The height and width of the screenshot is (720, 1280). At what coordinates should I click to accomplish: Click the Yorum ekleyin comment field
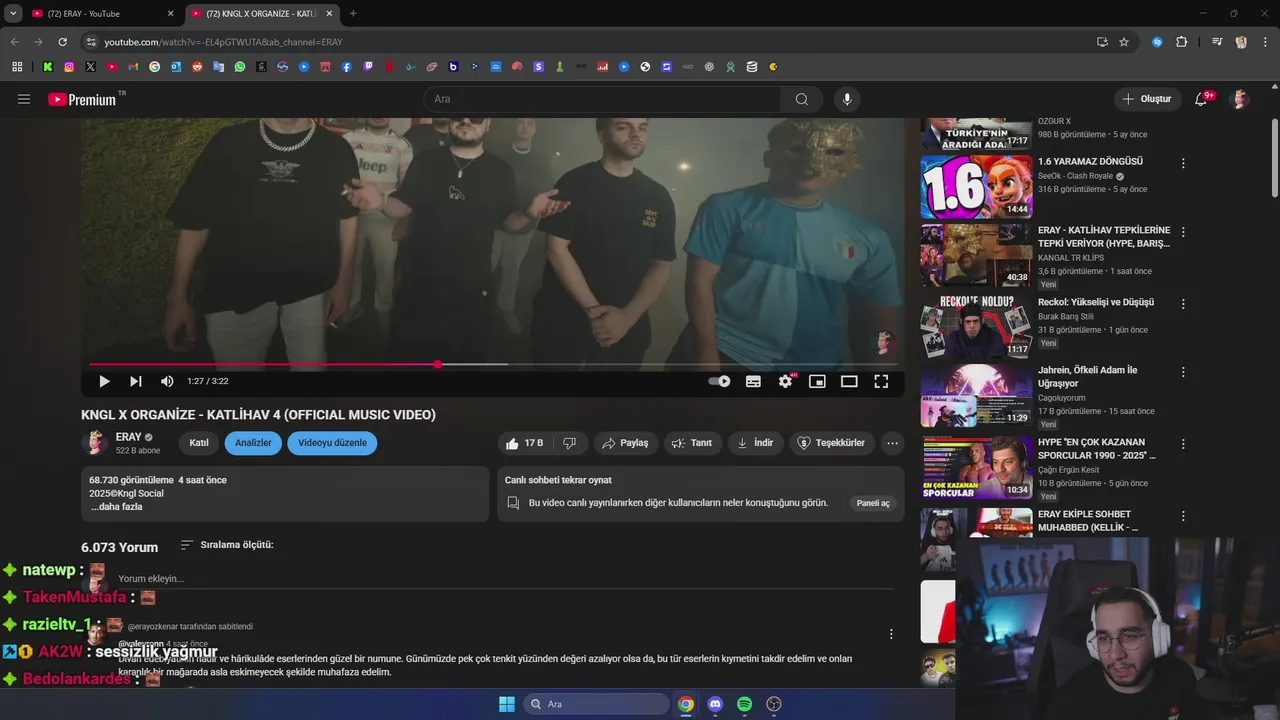505,578
